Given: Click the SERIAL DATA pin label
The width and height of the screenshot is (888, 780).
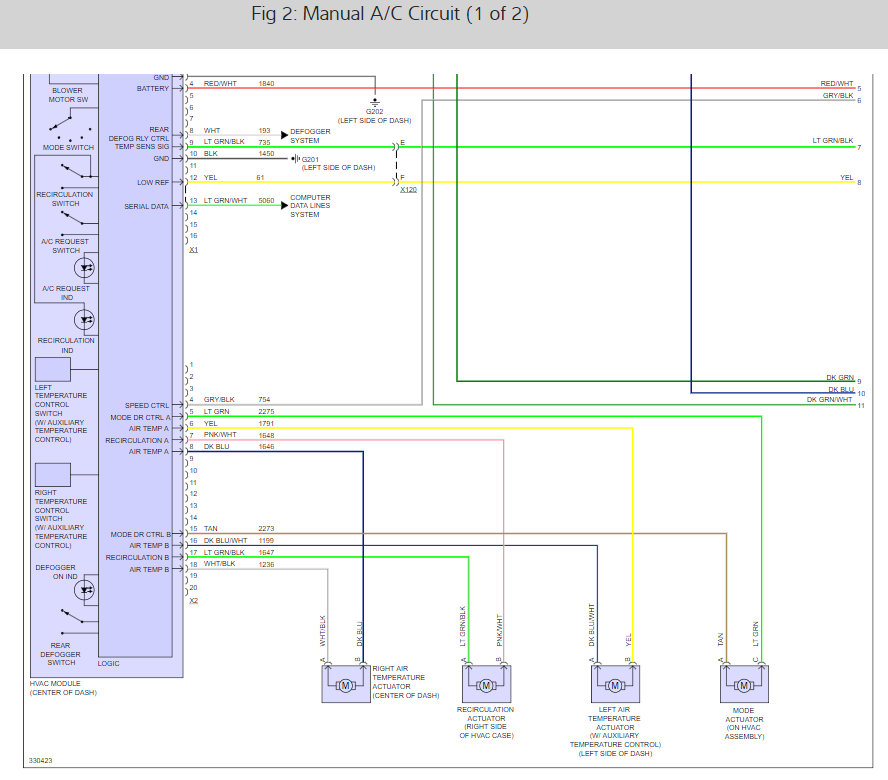Looking at the screenshot, I should point(147,206).
